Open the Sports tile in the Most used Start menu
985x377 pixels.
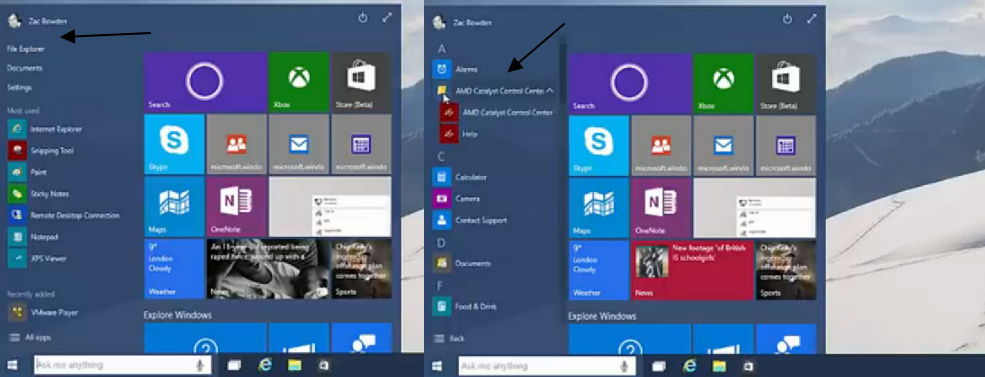361,268
